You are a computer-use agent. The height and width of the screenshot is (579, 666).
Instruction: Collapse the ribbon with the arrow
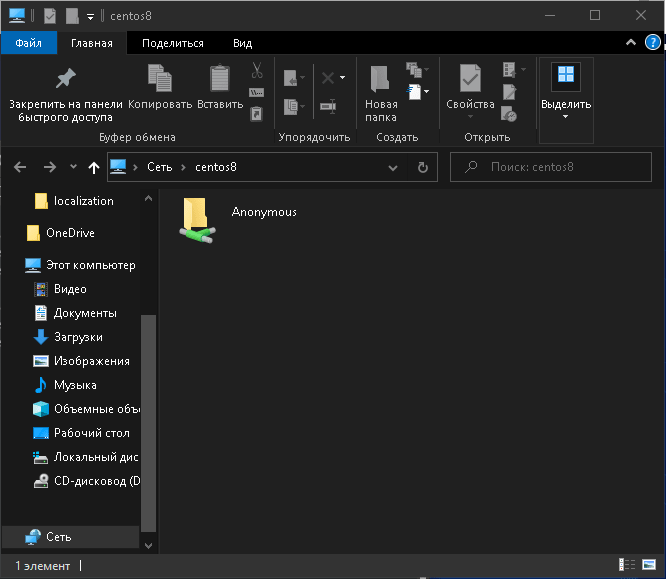pos(631,42)
